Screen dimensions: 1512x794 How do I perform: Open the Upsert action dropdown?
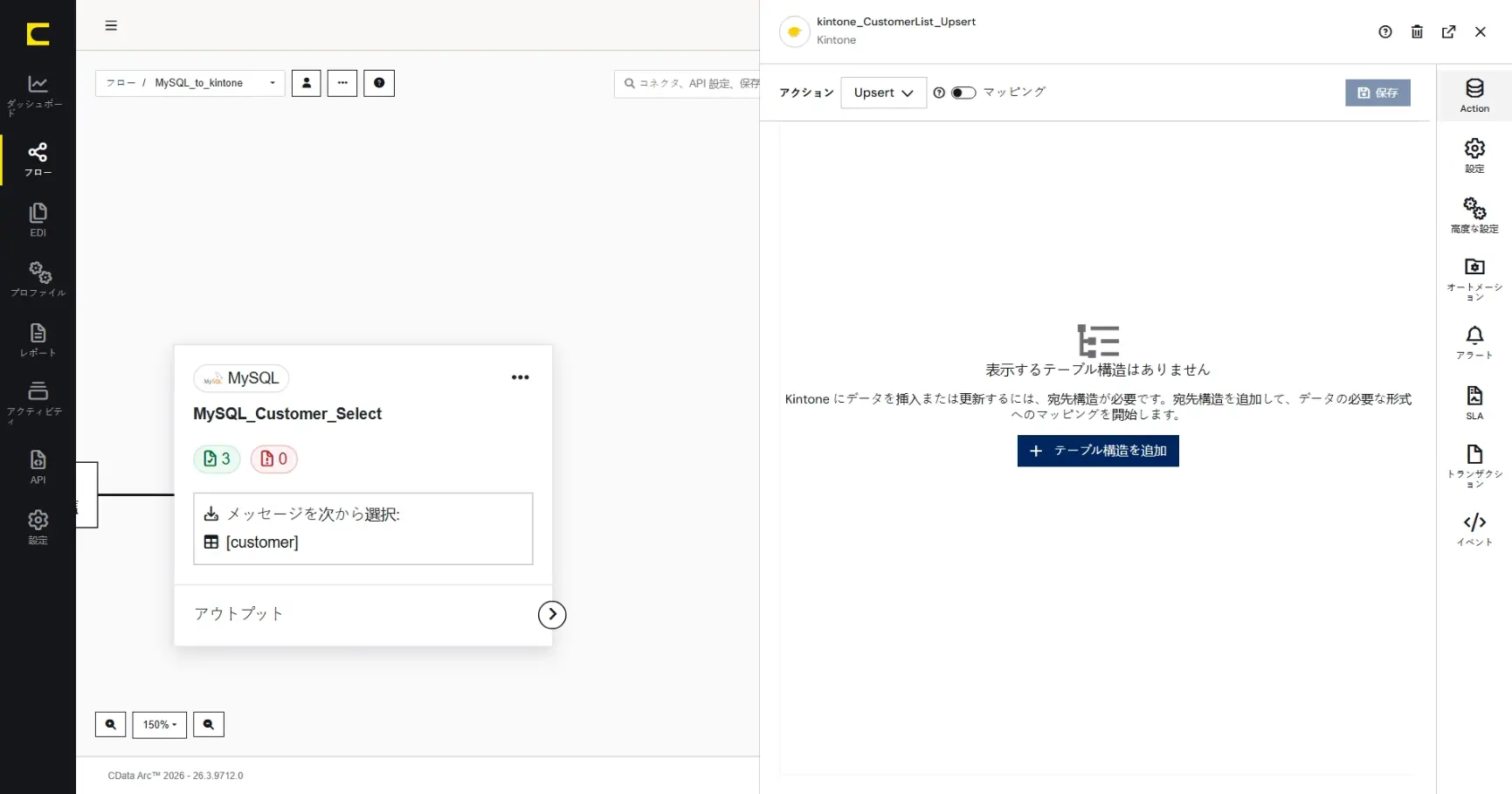883,93
